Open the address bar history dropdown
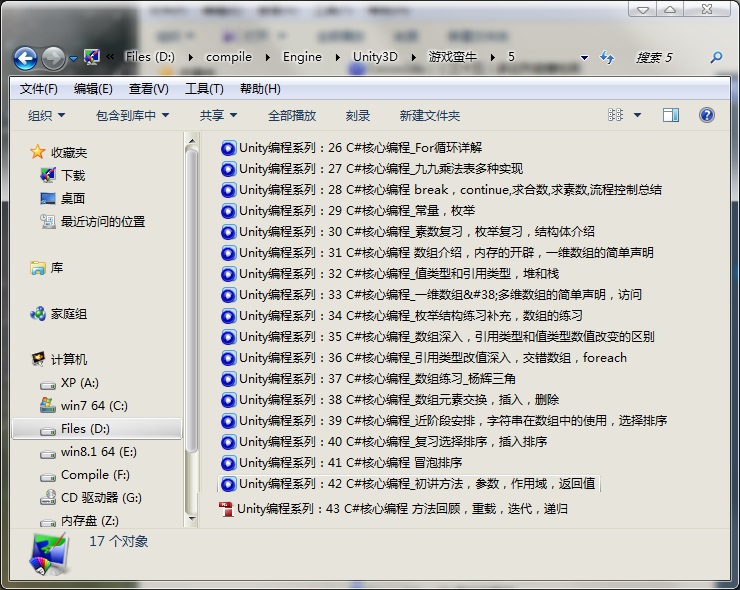The height and width of the screenshot is (590, 740). [584, 58]
